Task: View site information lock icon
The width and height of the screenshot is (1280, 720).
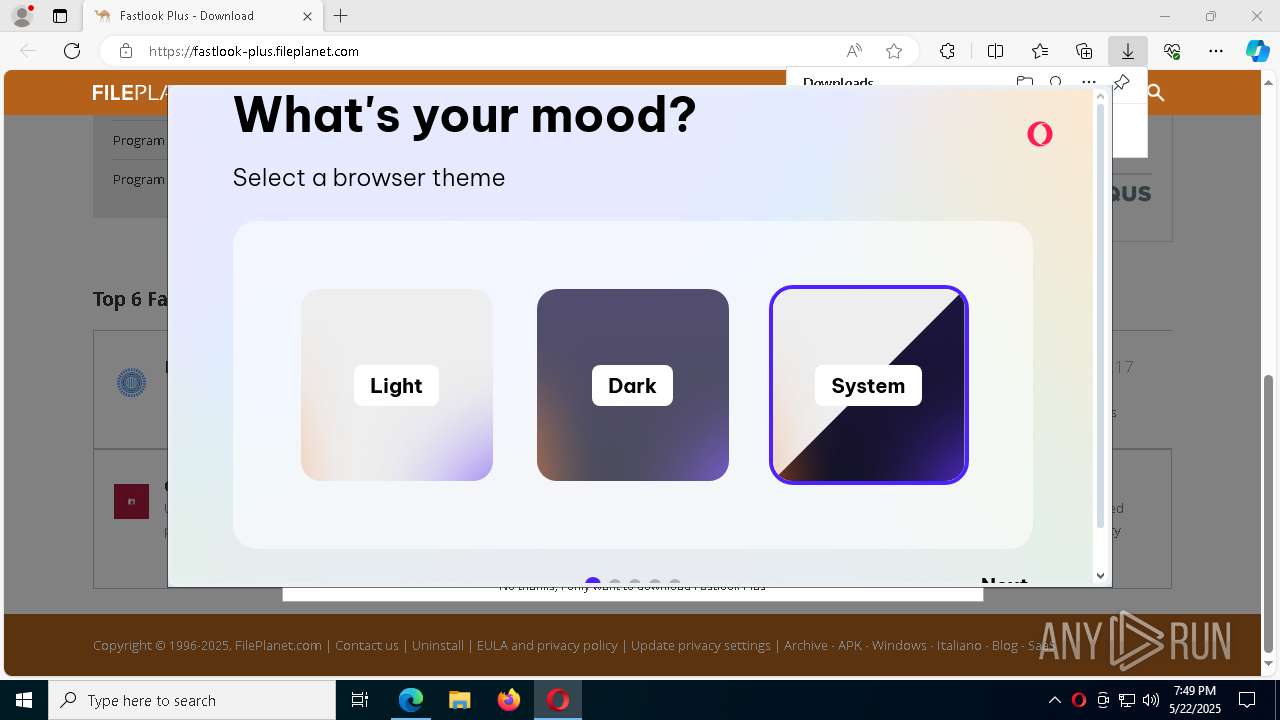Action: tap(125, 51)
